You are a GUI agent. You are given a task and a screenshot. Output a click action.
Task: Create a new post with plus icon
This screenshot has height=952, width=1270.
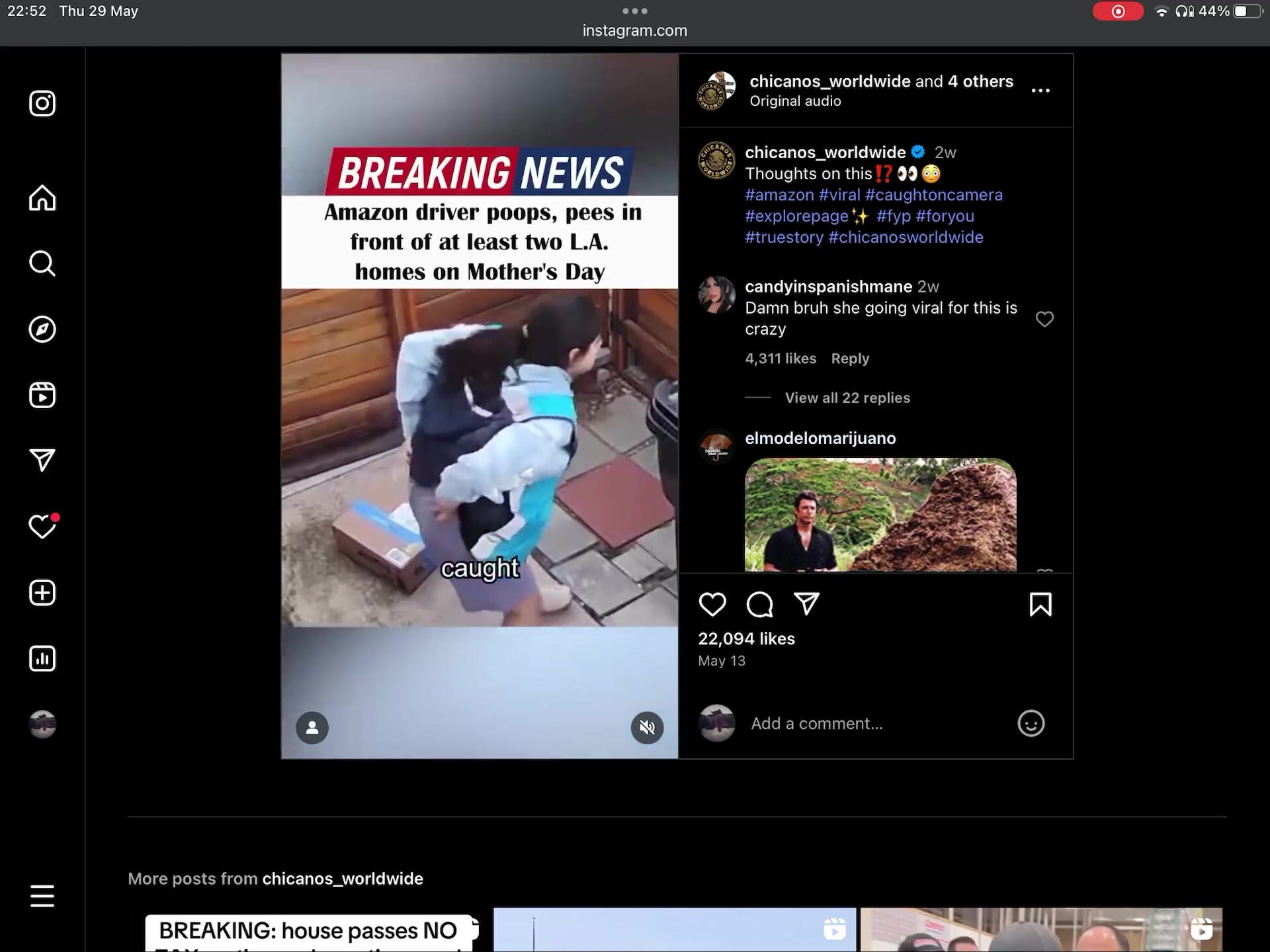(x=42, y=592)
